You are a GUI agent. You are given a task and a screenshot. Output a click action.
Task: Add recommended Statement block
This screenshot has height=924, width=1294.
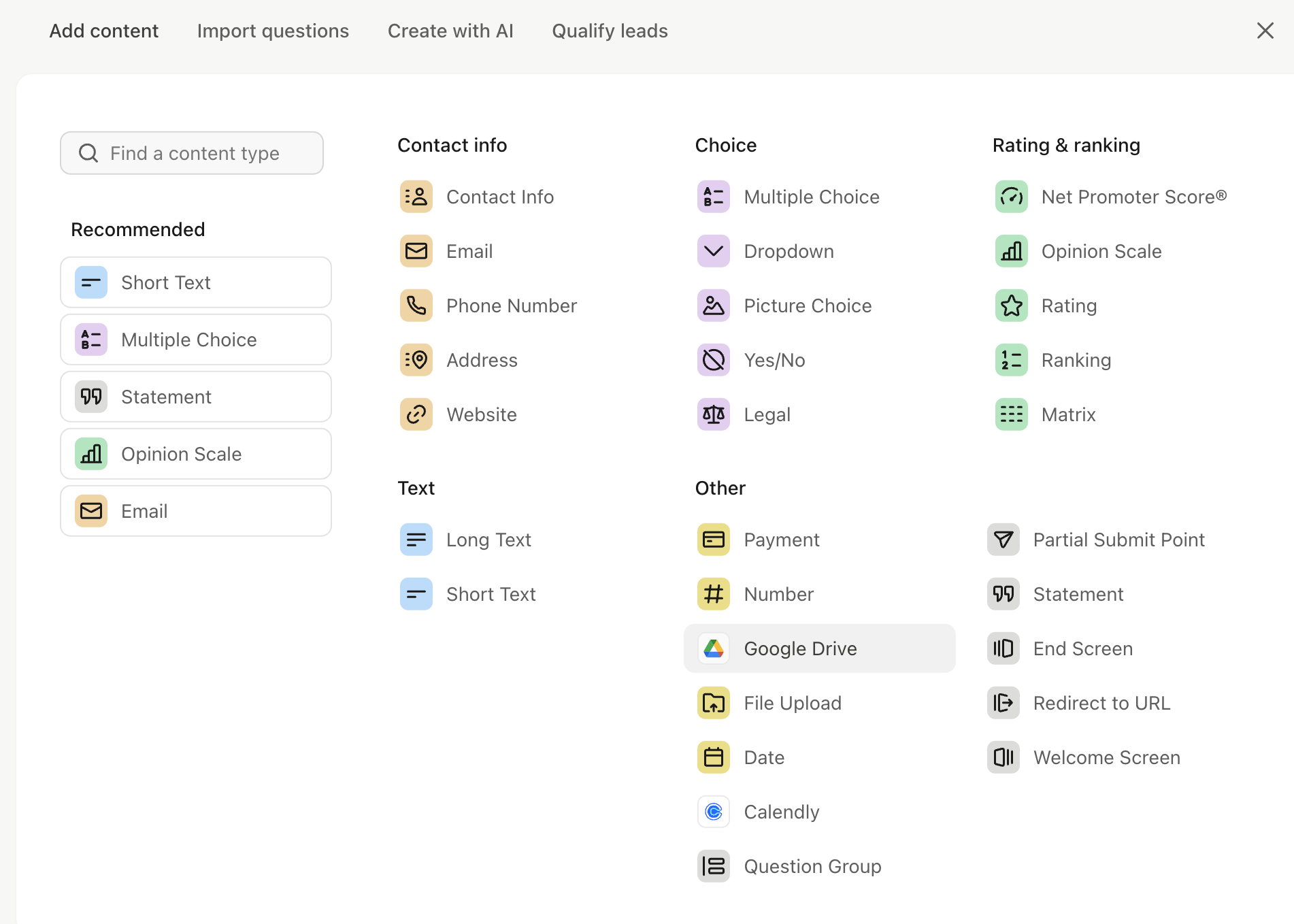pyautogui.click(x=196, y=397)
